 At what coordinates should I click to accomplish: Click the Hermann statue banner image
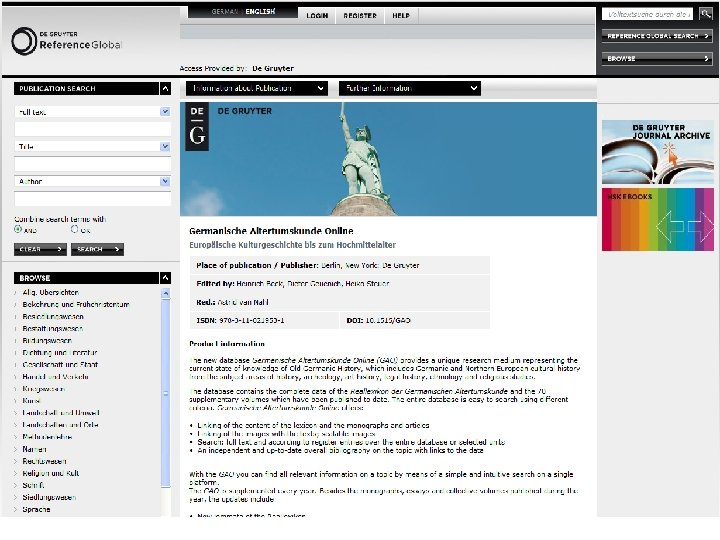tap(388, 159)
